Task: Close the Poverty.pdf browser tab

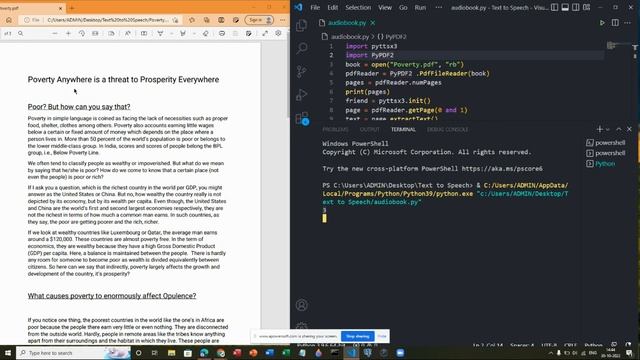Action: [60, 8]
